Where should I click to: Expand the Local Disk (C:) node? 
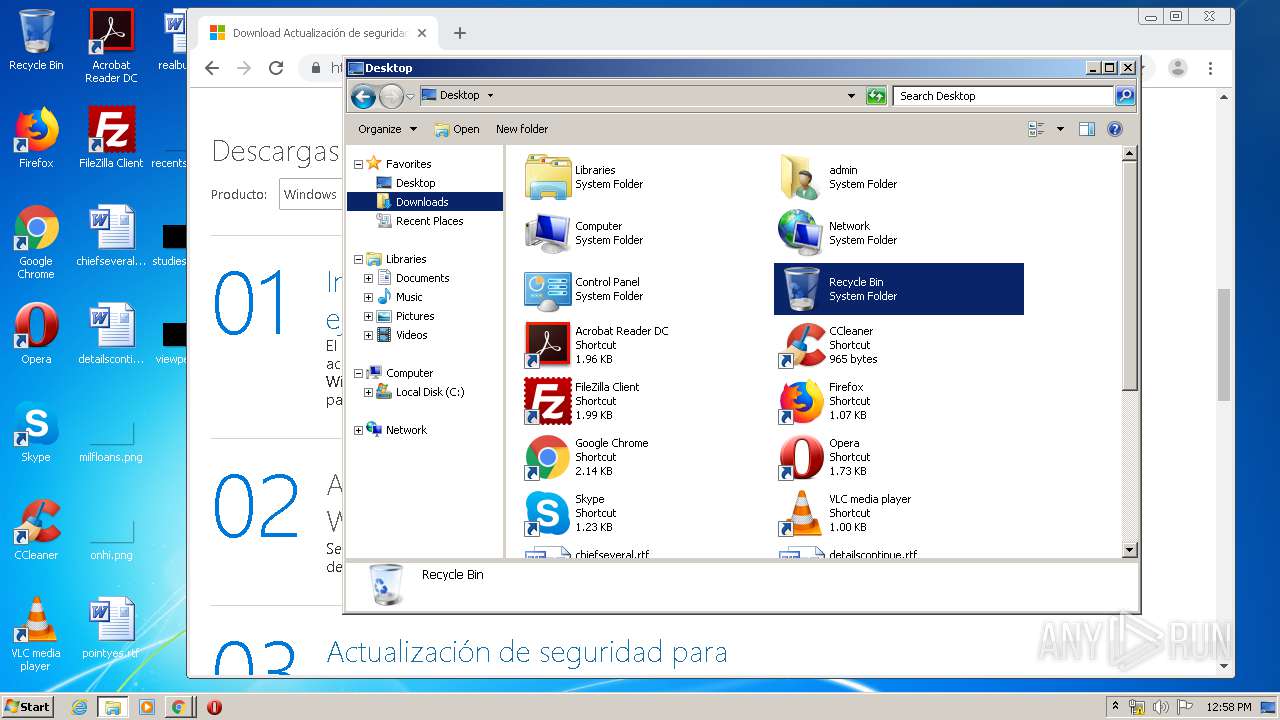pos(368,392)
